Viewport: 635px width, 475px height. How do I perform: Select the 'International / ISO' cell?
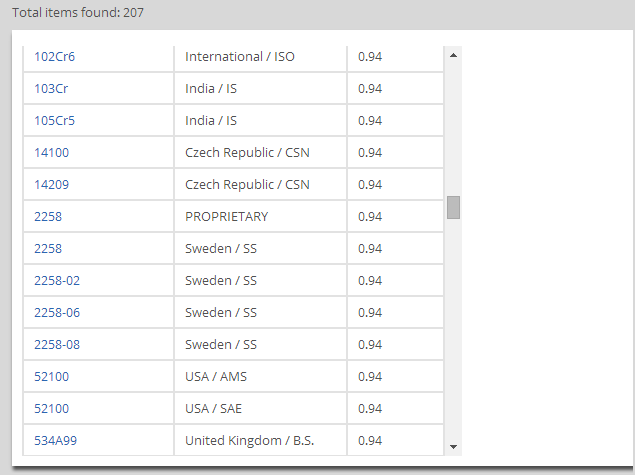click(260, 57)
